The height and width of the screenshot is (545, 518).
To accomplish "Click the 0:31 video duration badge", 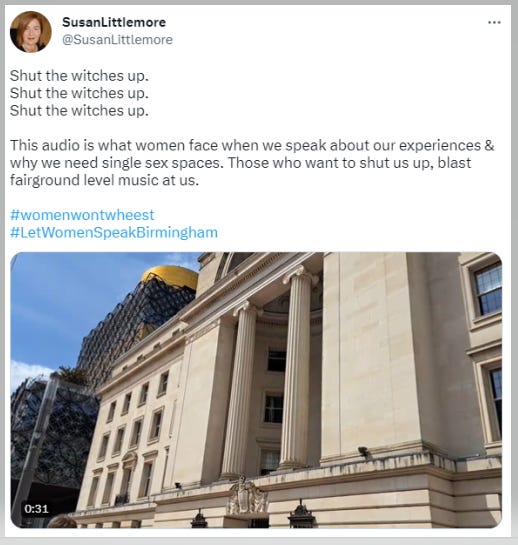I will click(x=37, y=509).
